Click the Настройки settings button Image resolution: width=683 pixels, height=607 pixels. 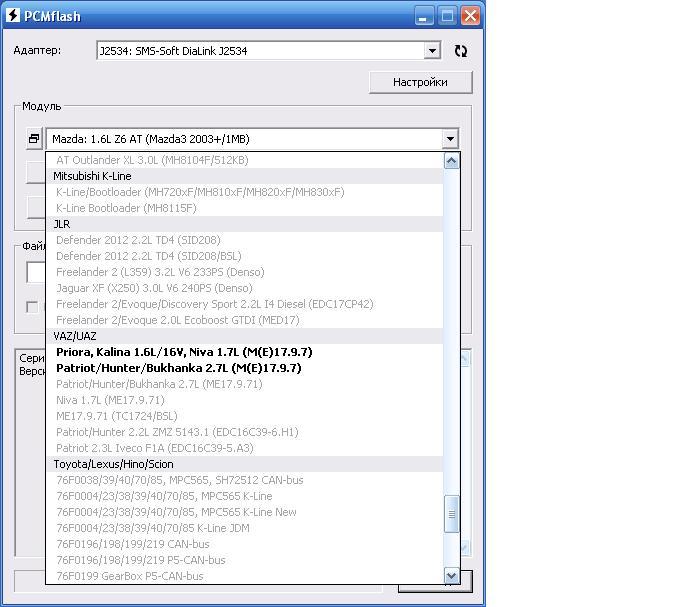point(420,82)
